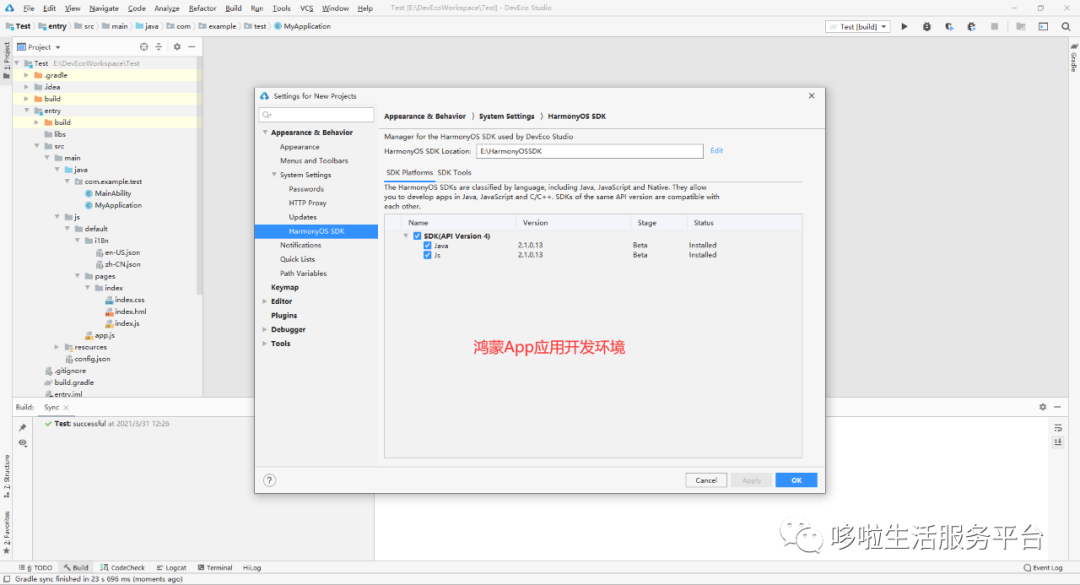This screenshot has width=1080, height=585.
Task: Click Project tree vertical scrollbar
Action: tap(200, 176)
